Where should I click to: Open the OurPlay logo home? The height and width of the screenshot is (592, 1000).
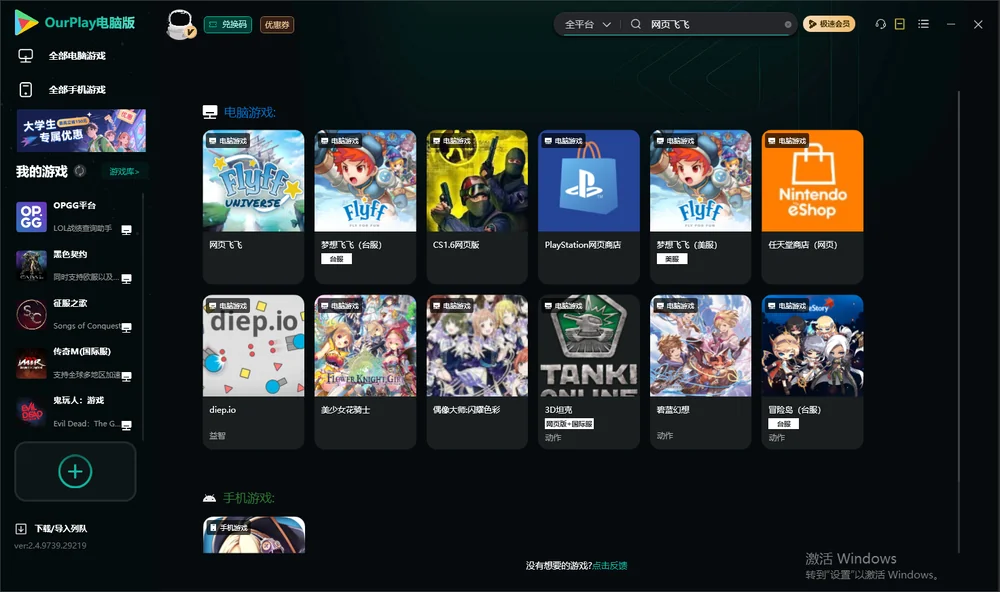click(x=74, y=22)
